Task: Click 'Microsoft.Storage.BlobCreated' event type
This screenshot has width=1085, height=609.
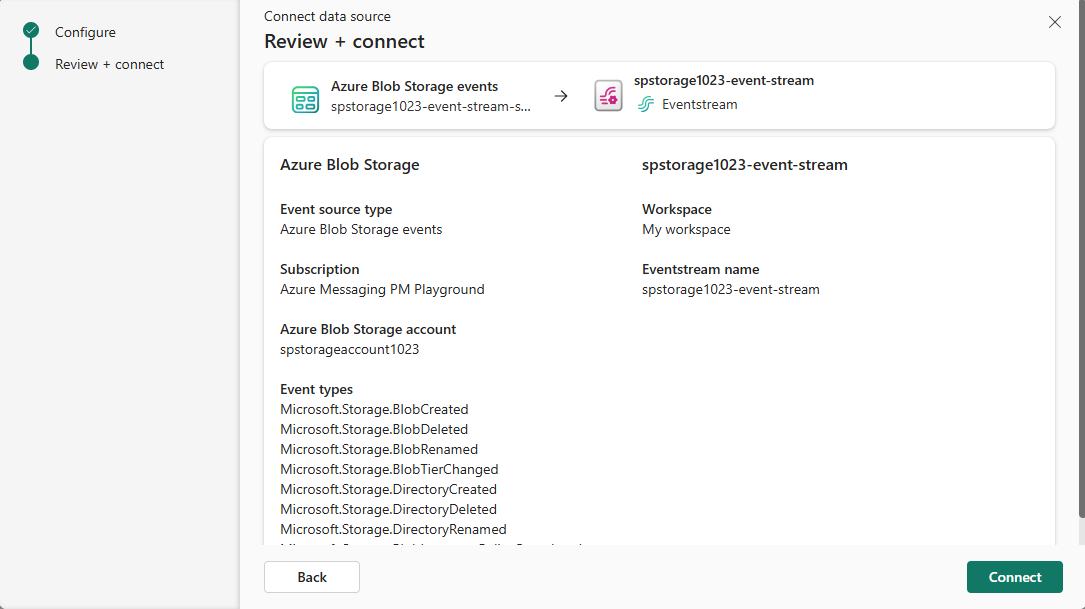Action: pos(374,409)
